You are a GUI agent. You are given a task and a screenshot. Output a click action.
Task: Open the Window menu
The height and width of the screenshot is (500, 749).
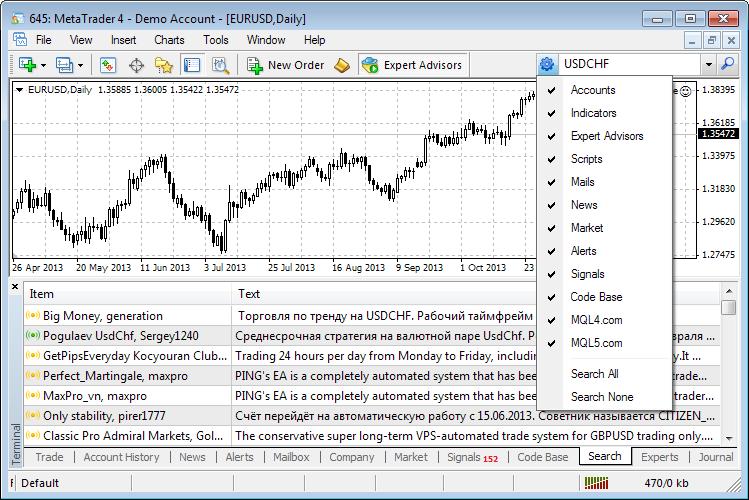266,40
